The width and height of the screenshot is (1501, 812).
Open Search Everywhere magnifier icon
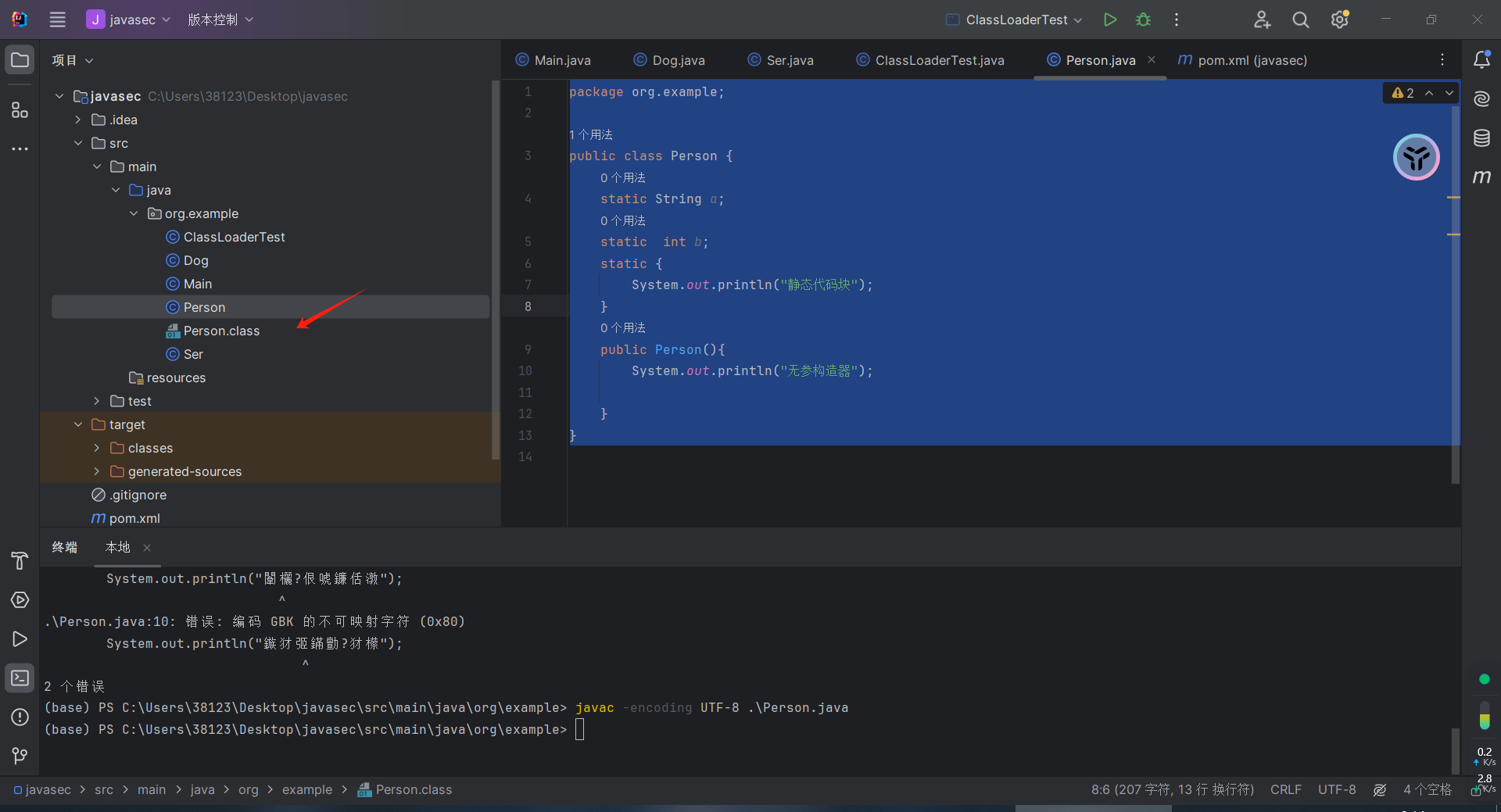1300,20
